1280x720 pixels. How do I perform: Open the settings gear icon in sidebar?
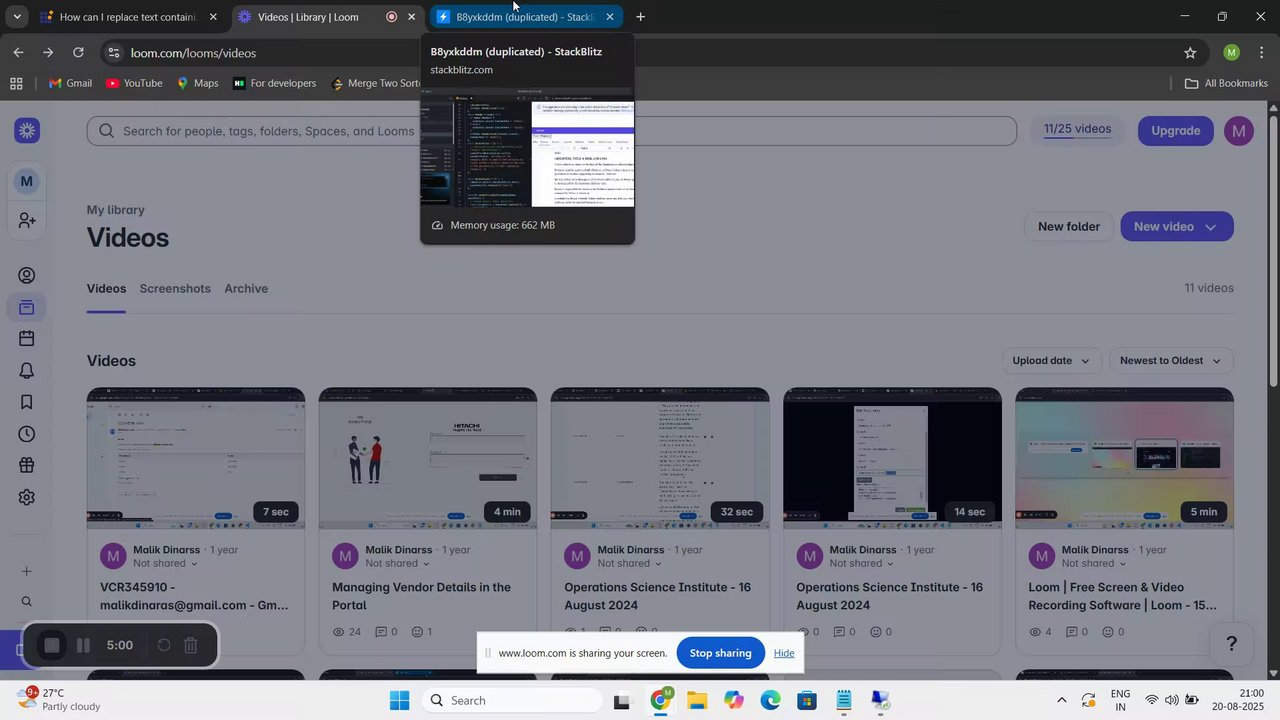click(27, 497)
